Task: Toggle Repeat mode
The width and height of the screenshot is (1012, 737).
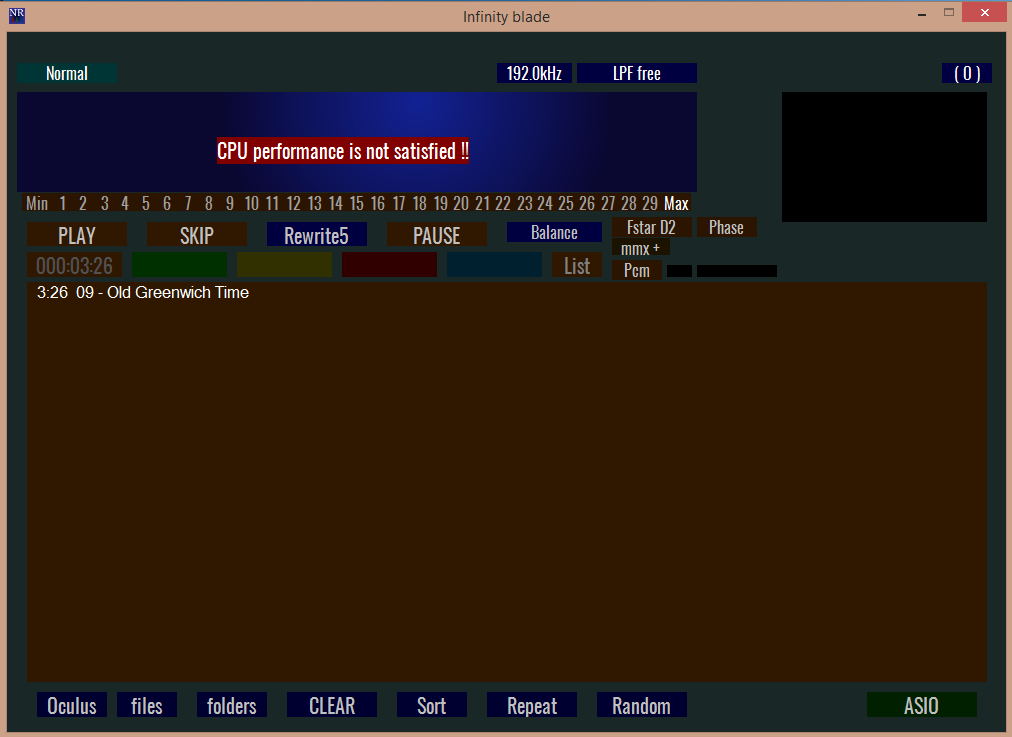Action: [532, 705]
